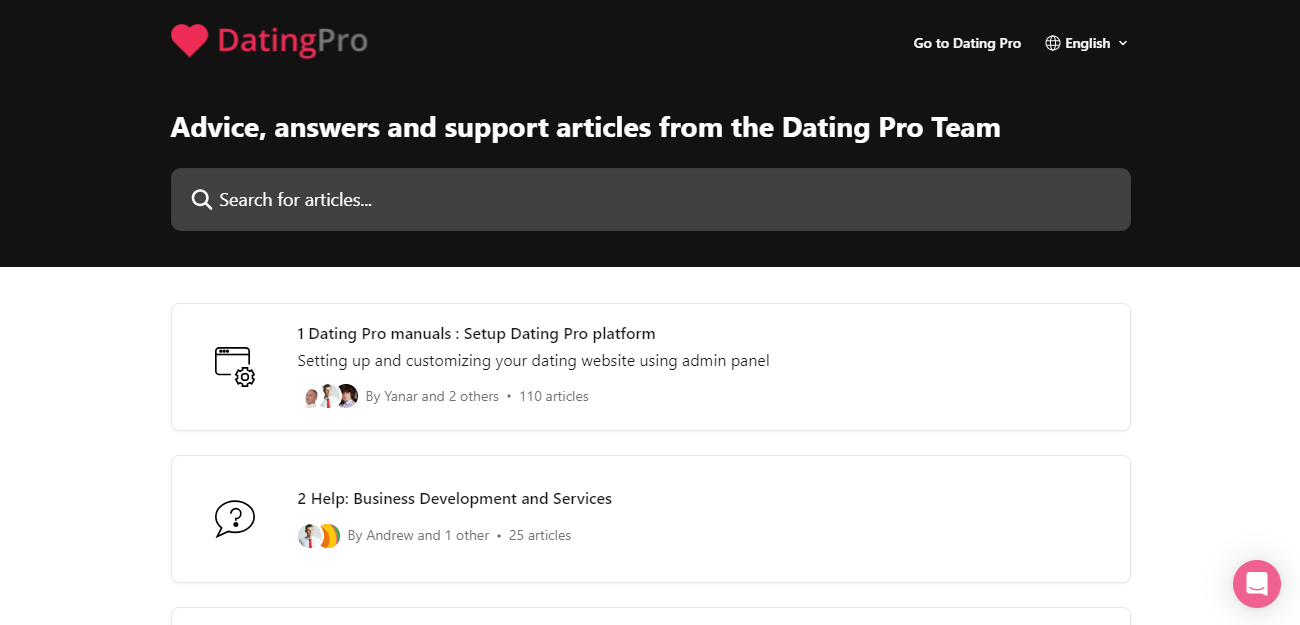Click the DatingPro heart logo
Image resolution: width=1300 pixels, height=625 pixels.
pos(189,41)
